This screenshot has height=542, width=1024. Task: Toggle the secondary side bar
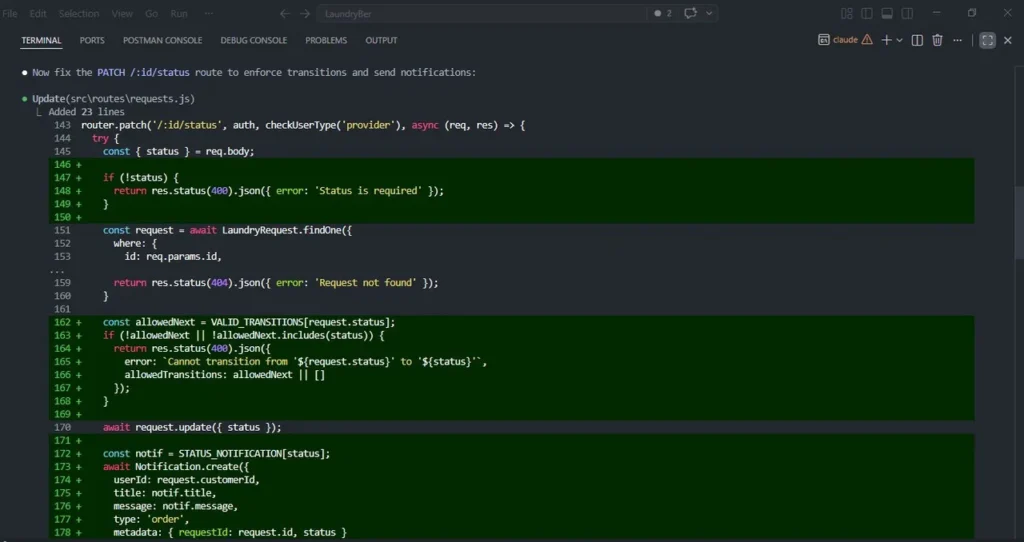coord(907,14)
